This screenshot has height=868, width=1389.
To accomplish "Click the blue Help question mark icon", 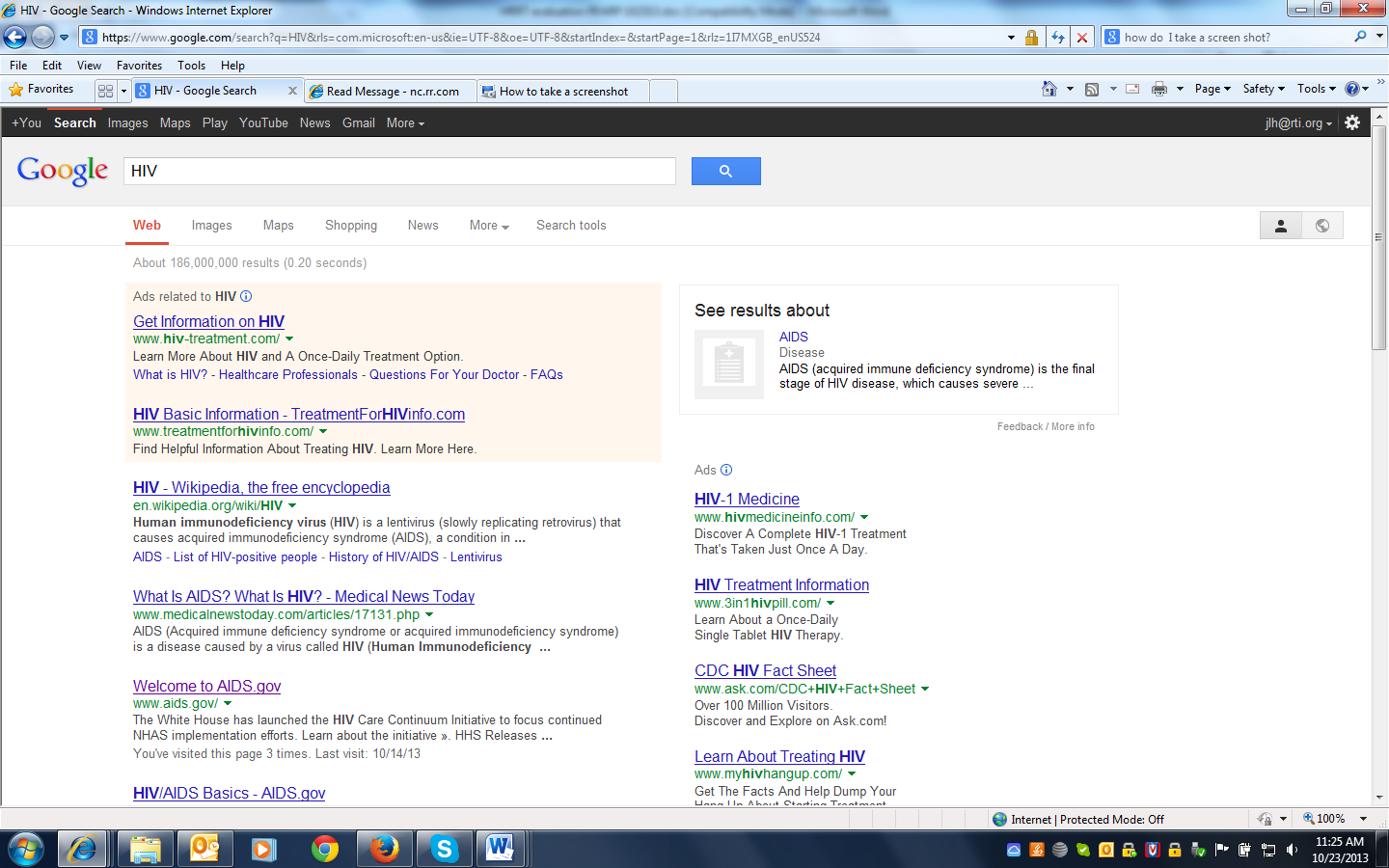I will (x=1352, y=89).
